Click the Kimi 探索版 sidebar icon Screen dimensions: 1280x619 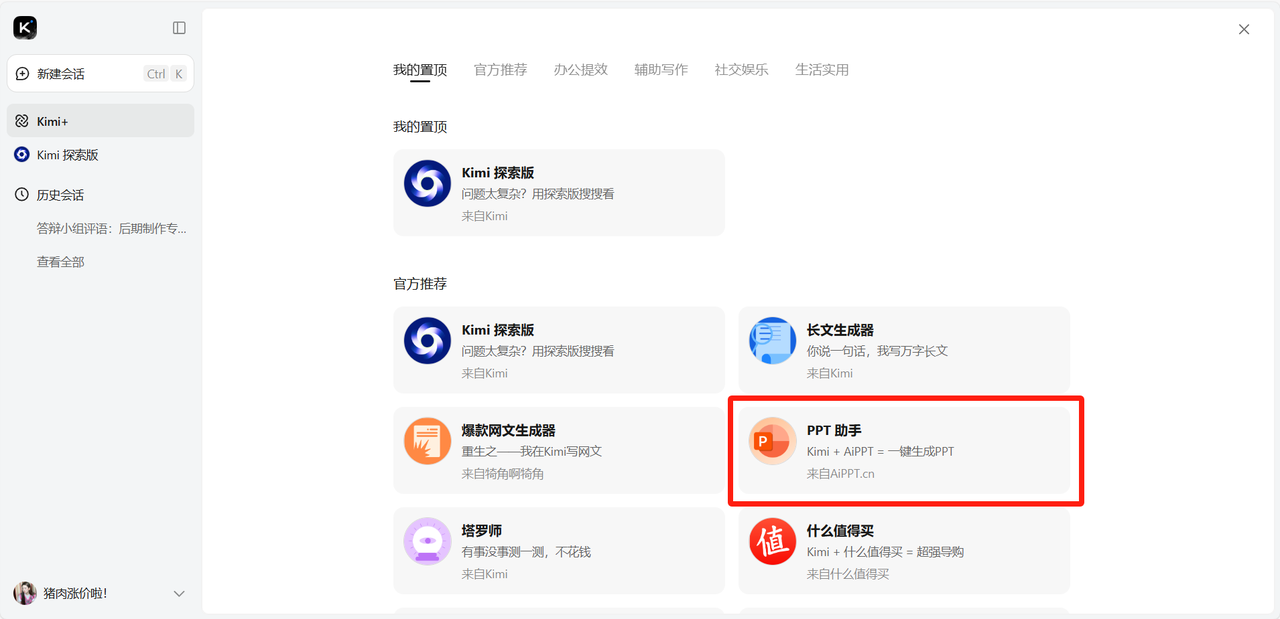pos(22,155)
